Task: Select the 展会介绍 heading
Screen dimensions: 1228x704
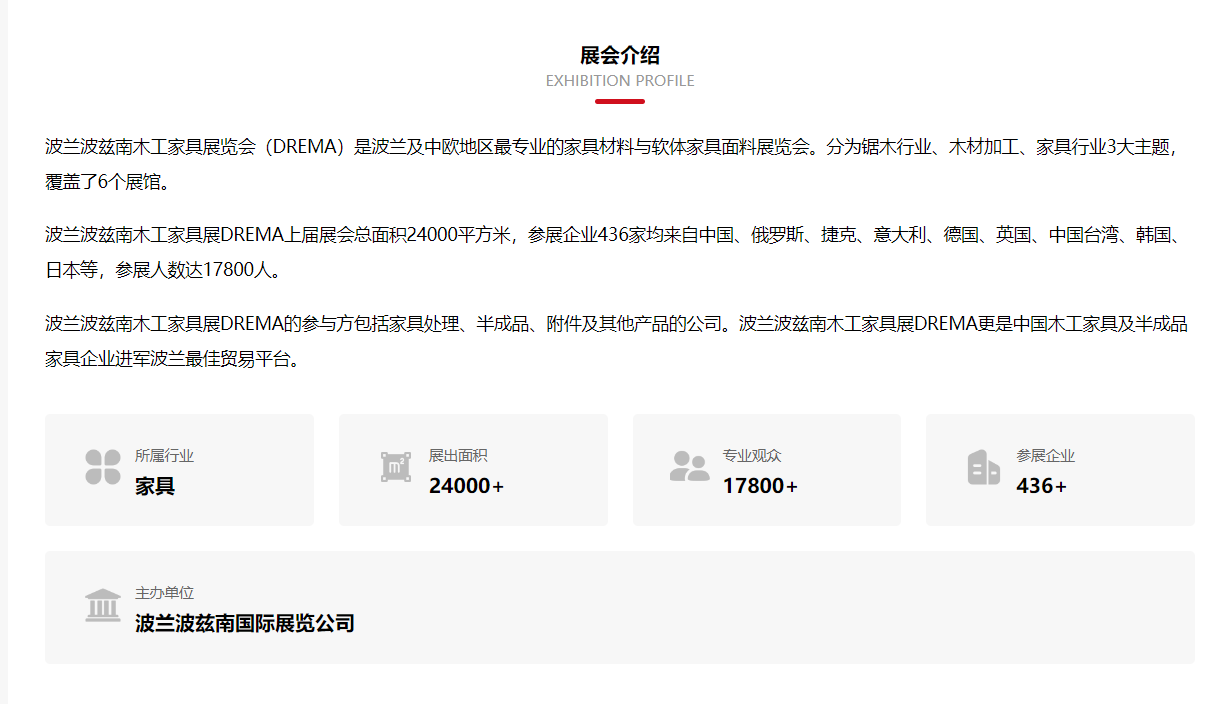Action: click(620, 55)
